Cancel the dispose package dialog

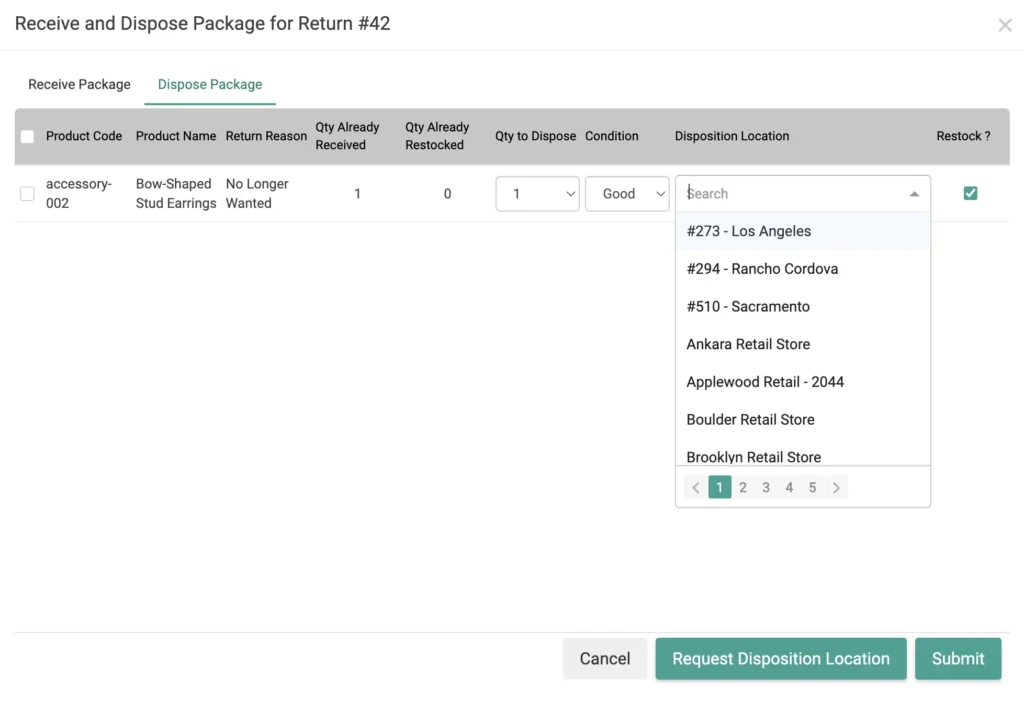pyautogui.click(x=605, y=659)
